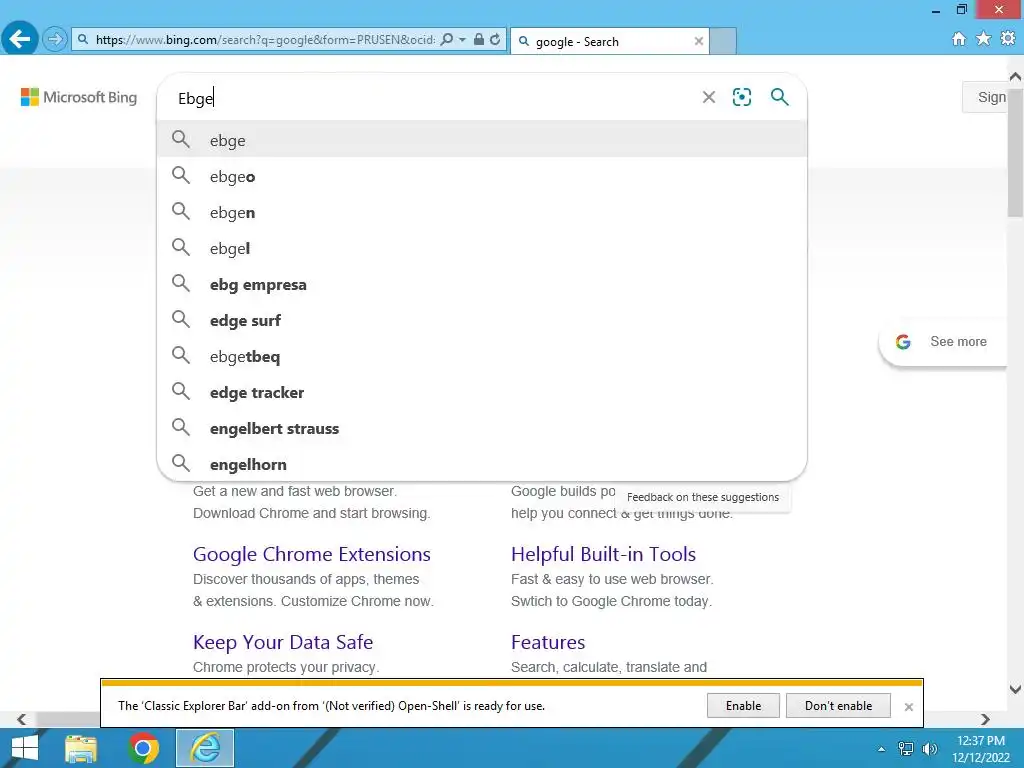Submit search with Bing magnifier icon

779,97
